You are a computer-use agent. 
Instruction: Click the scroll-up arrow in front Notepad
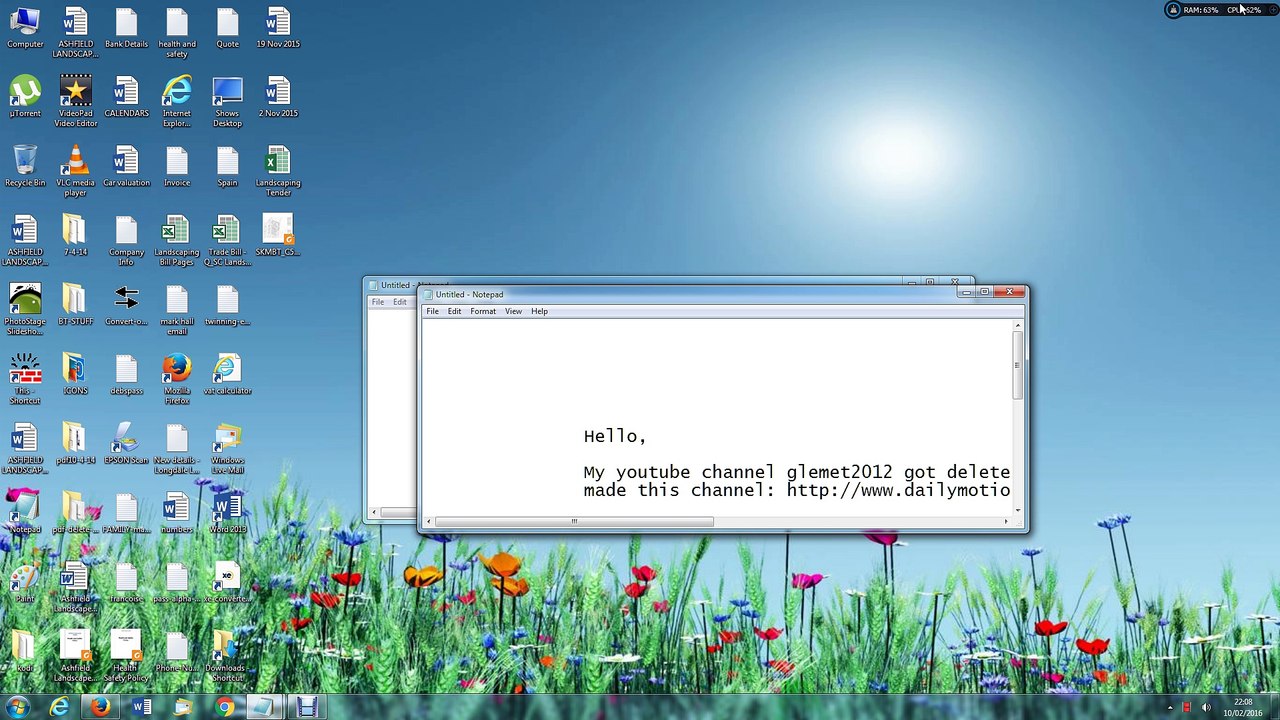pyautogui.click(x=1018, y=325)
